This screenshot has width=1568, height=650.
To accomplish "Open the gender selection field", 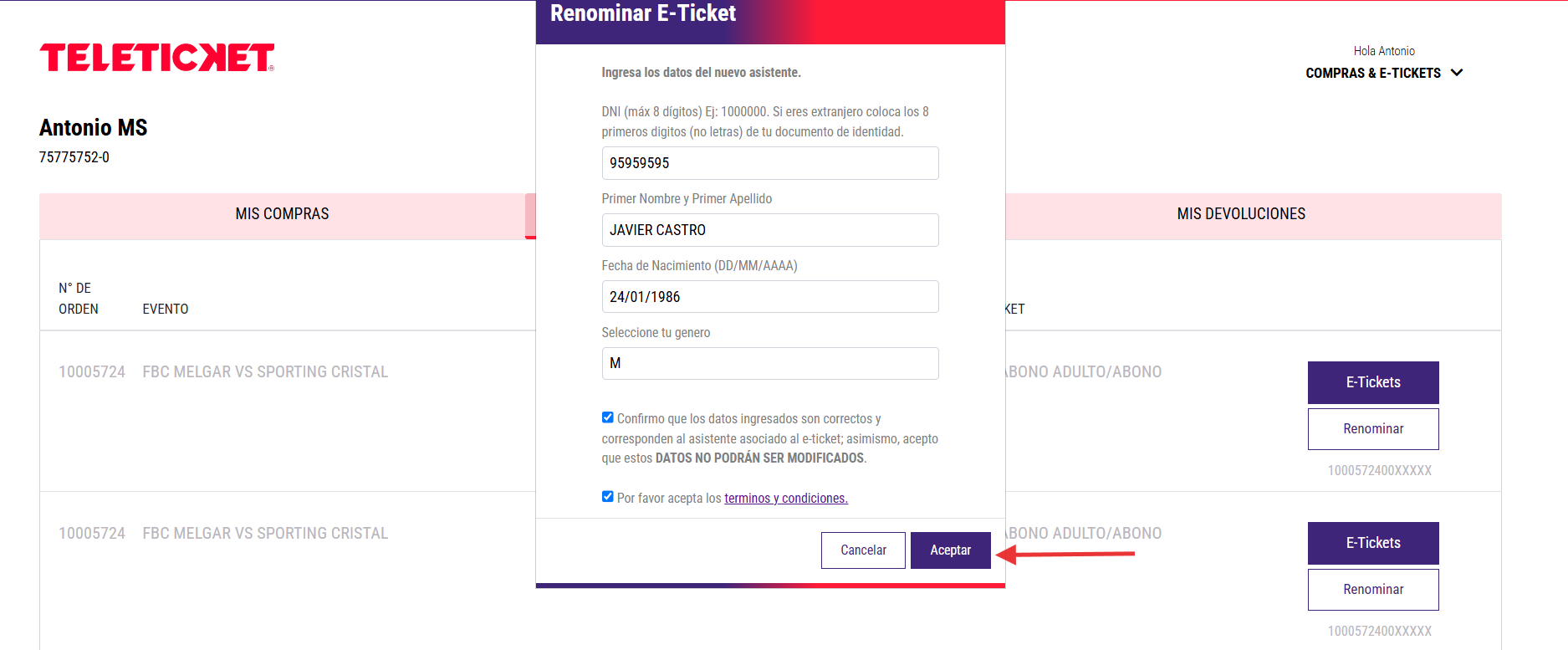I will click(770, 363).
